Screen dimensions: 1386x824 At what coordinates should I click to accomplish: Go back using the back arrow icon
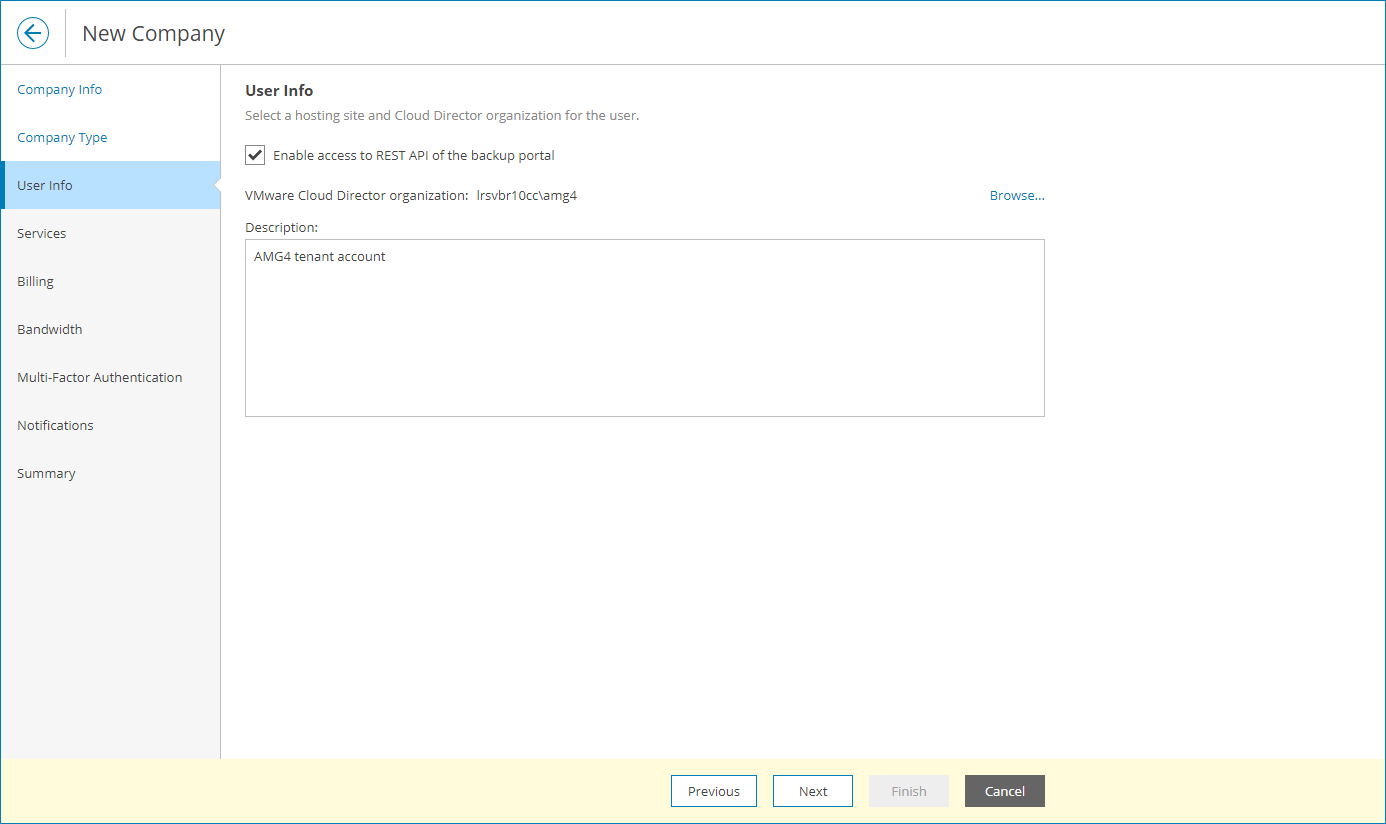pyautogui.click(x=33, y=32)
